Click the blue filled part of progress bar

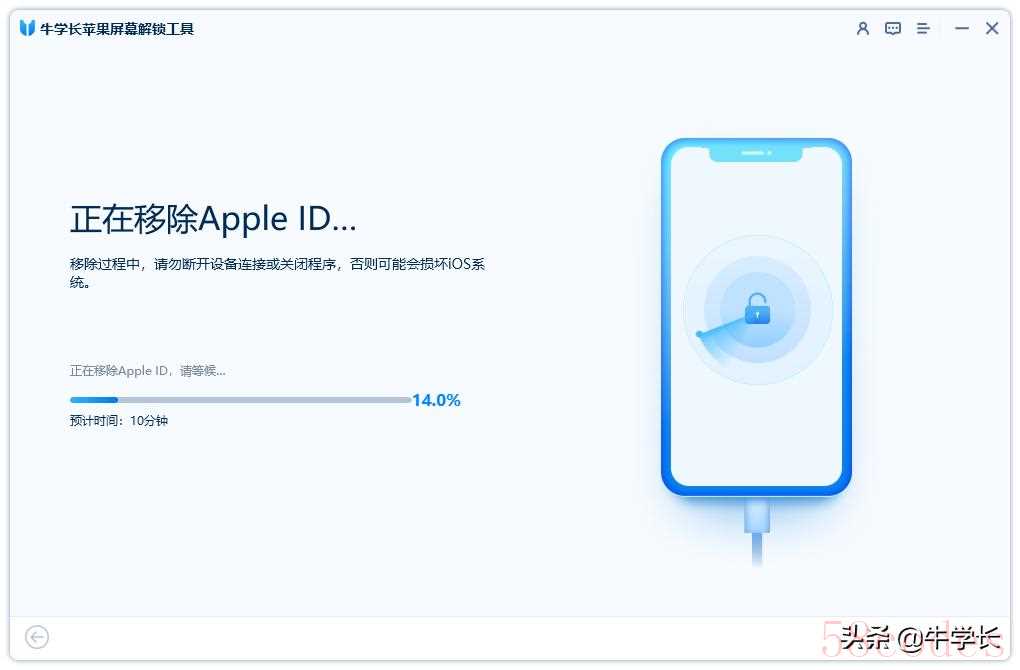(94, 400)
